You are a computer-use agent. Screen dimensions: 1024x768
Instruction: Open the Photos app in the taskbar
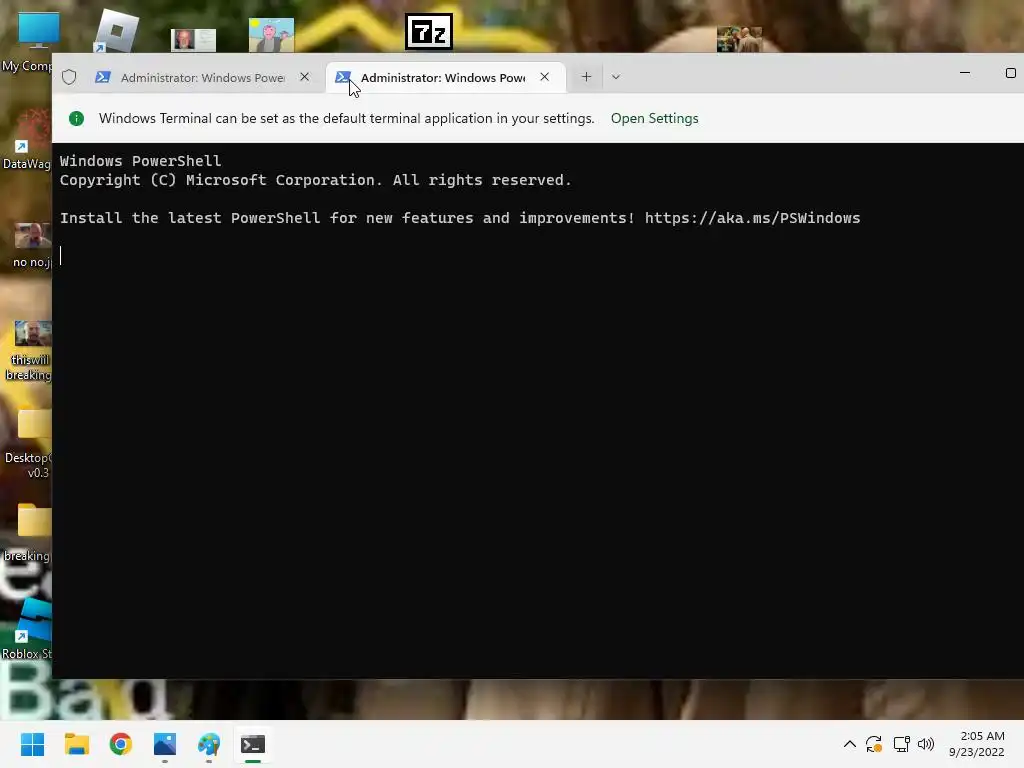coord(165,744)
